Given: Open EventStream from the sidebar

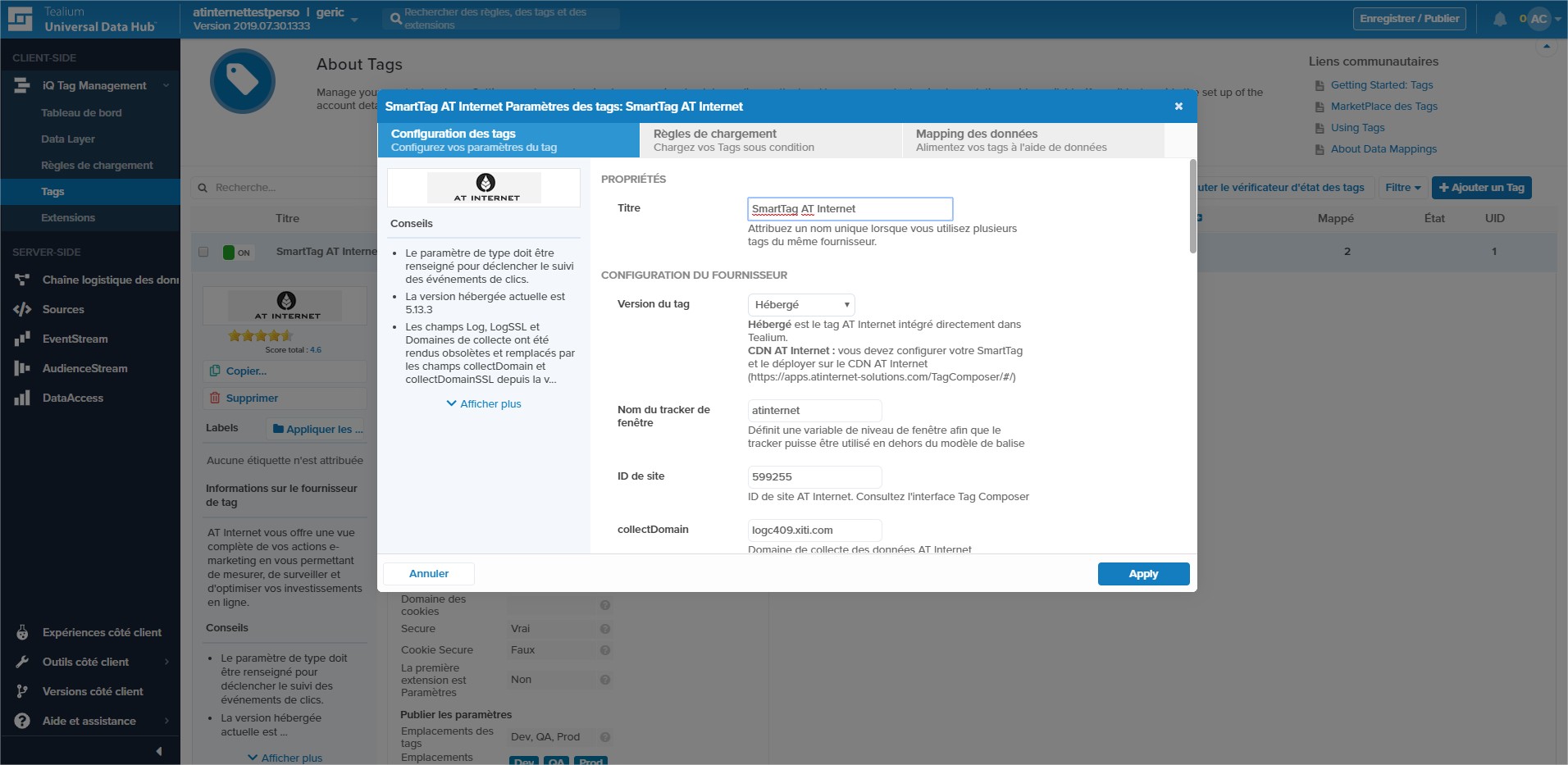Looking at the screenshot, I should 75,339.
